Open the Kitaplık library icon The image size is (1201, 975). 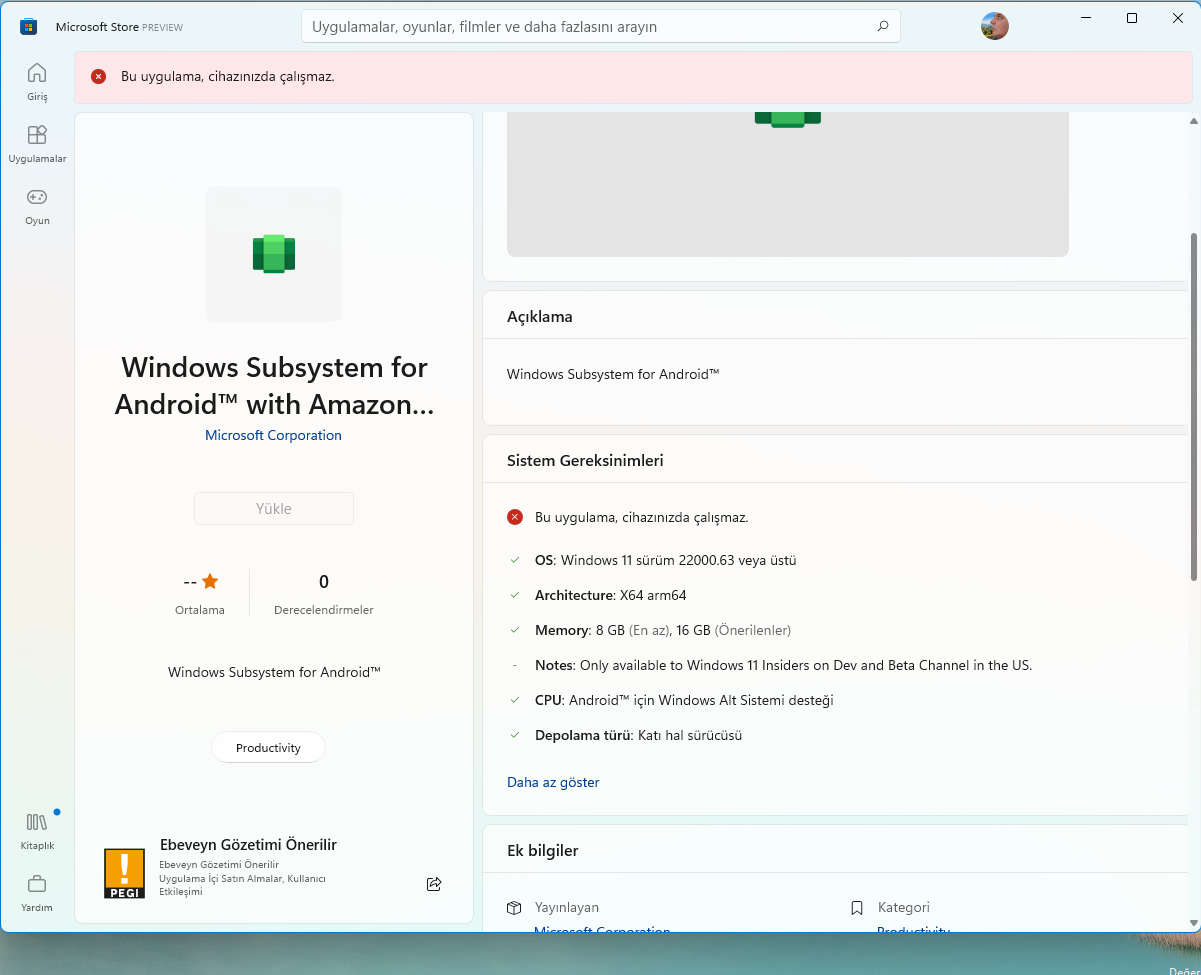[37, 830]
